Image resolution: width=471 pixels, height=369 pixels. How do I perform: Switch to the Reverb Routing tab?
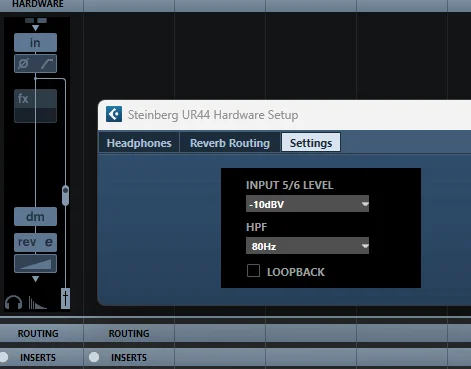click(230, 143)
